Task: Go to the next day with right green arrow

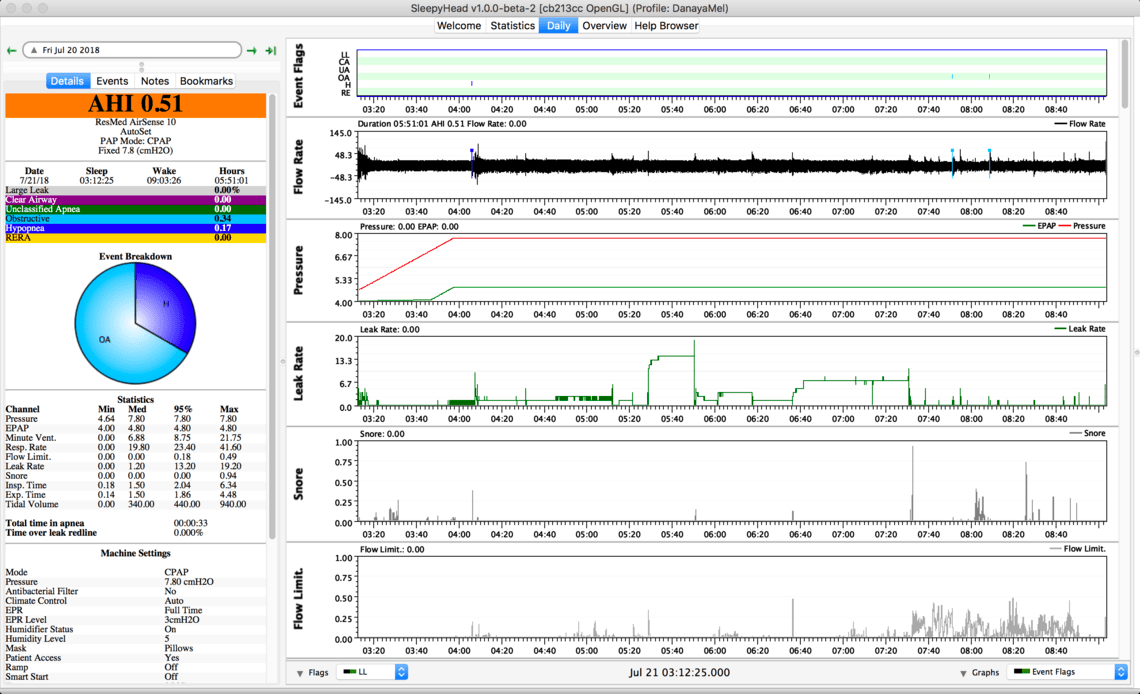Action: coord(252,50)
